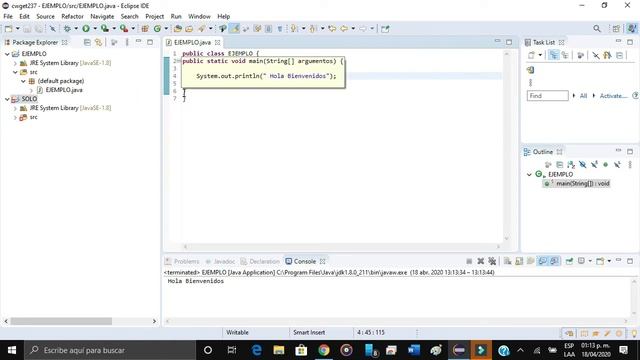Click the Debug bug icon in toolbar

[67, 29]
